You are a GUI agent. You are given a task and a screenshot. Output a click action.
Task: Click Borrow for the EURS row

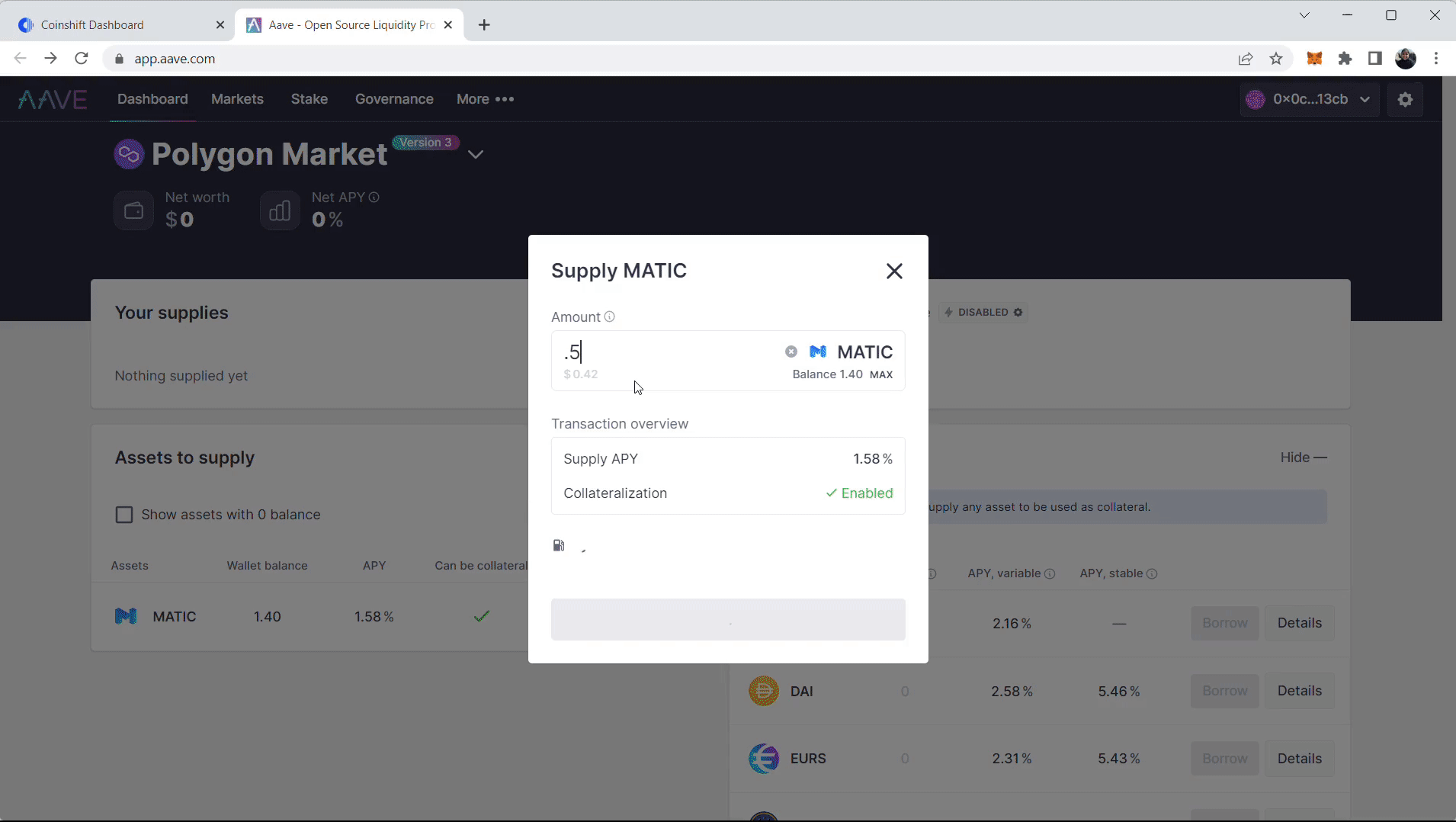tap(1224, 759)
